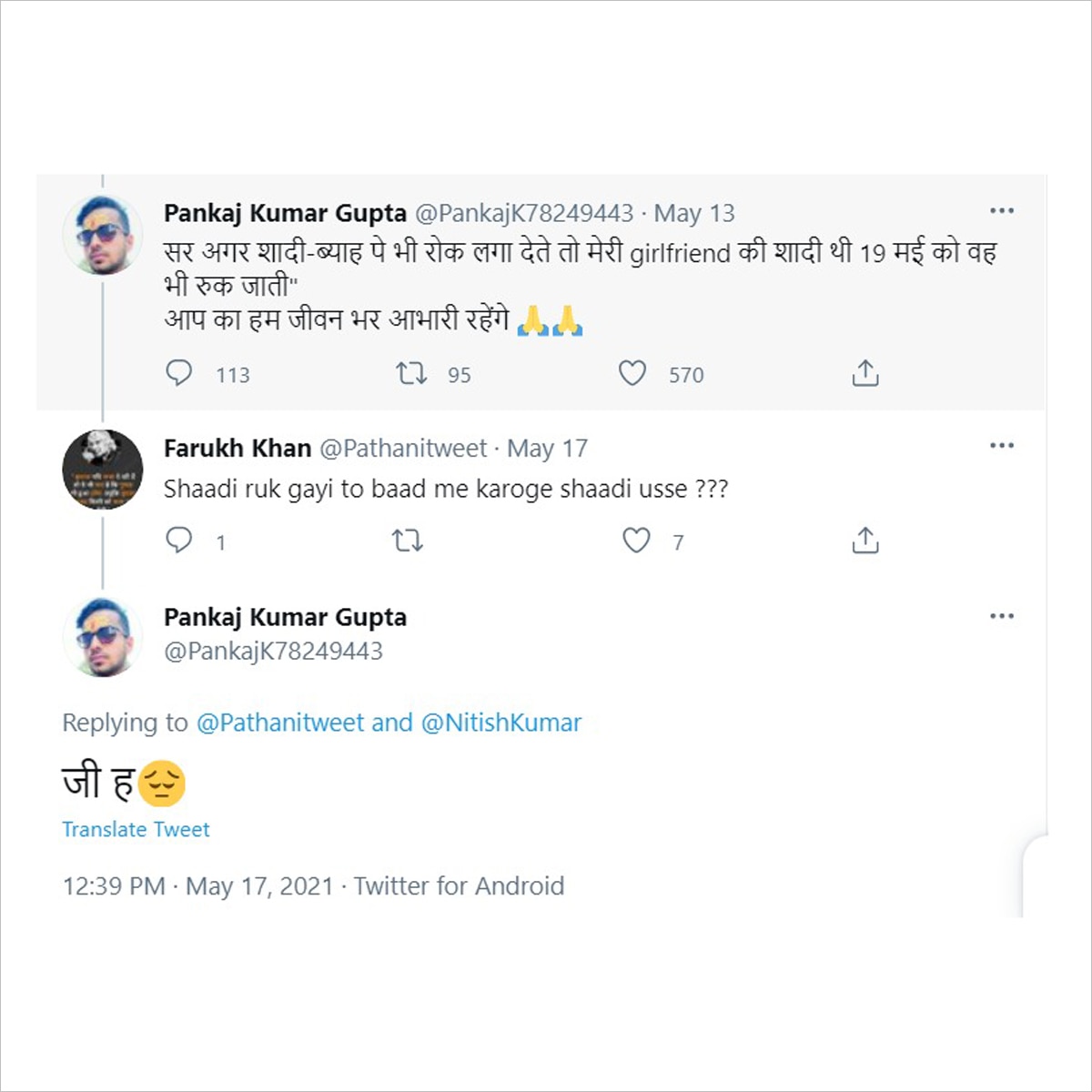Open more options on Farukh Khan's tweet
Viewport: 1092px width, 1092px height.
pos(1002,445)
